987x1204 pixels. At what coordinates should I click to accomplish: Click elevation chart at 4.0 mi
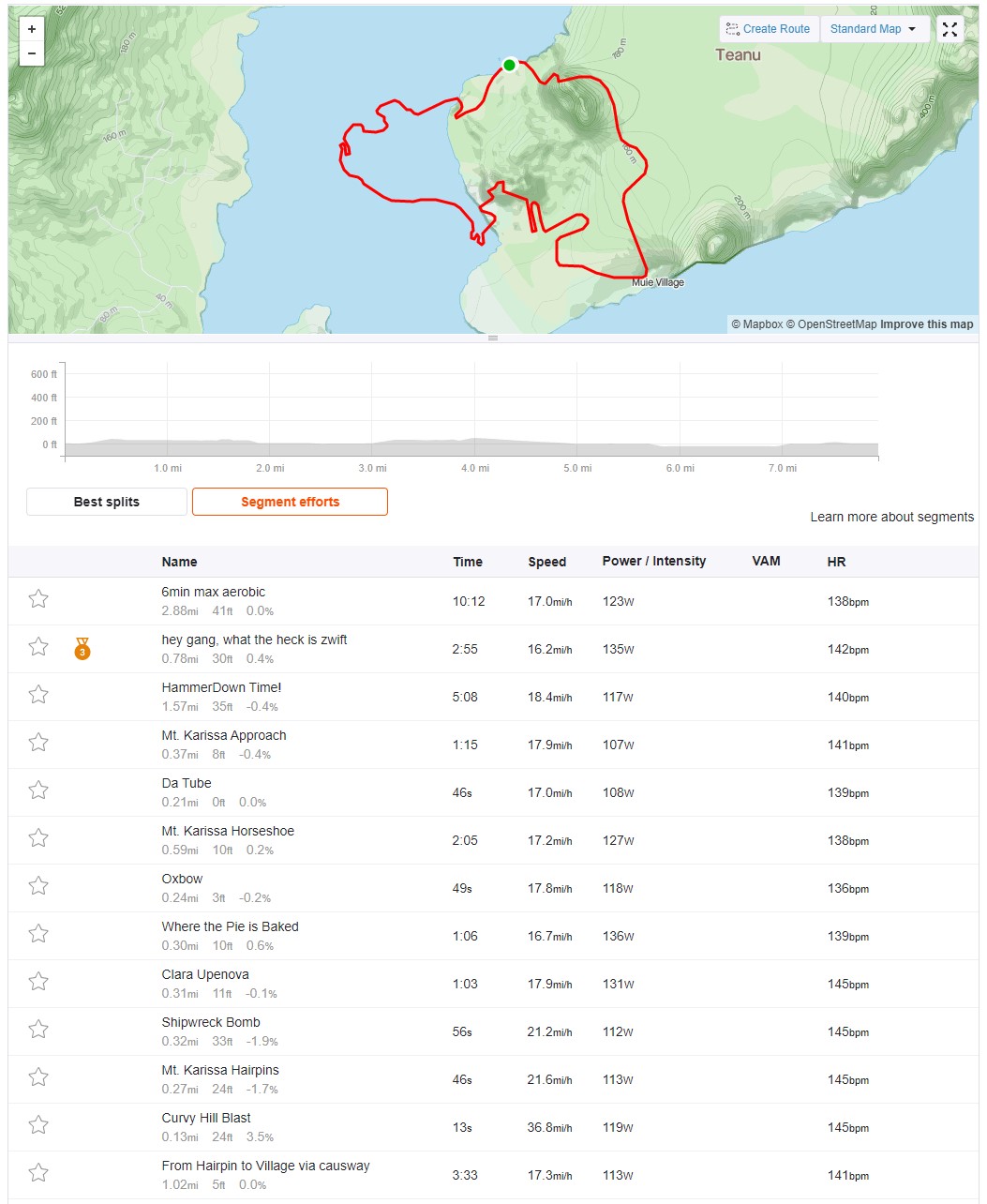[475, 441]
